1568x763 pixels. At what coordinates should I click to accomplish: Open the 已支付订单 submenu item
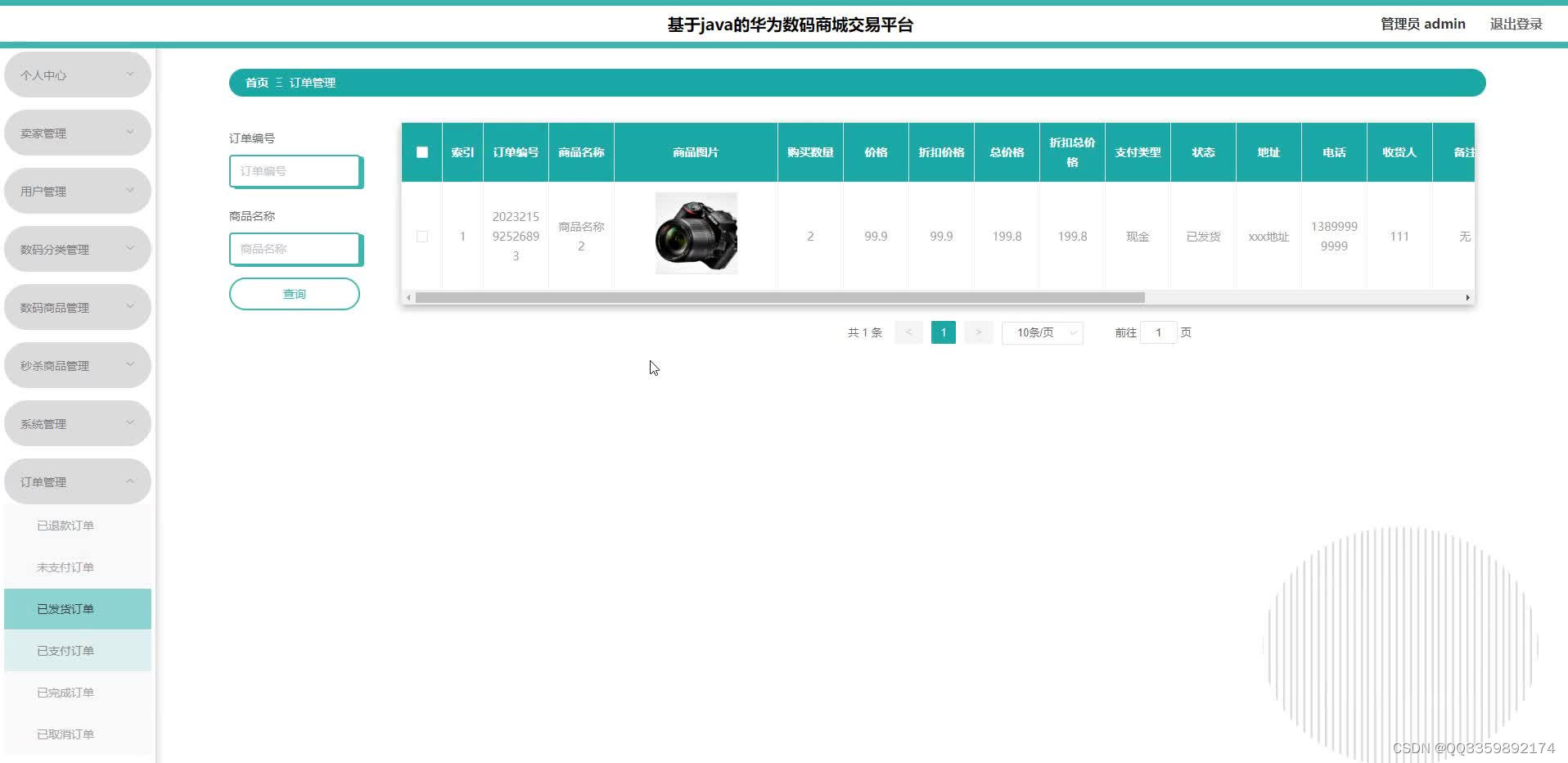[x=78, y=651]
